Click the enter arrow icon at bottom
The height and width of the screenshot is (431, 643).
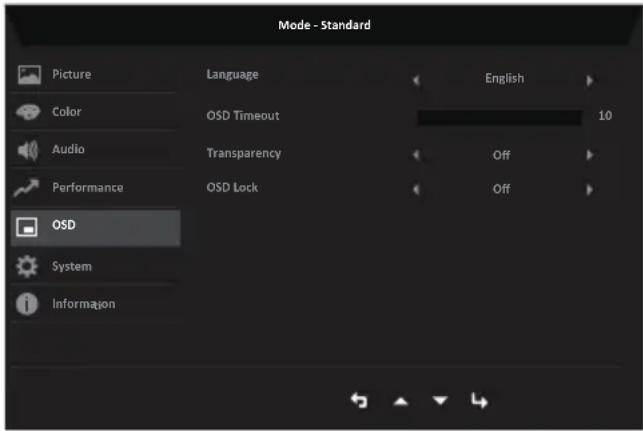[479, 401]
